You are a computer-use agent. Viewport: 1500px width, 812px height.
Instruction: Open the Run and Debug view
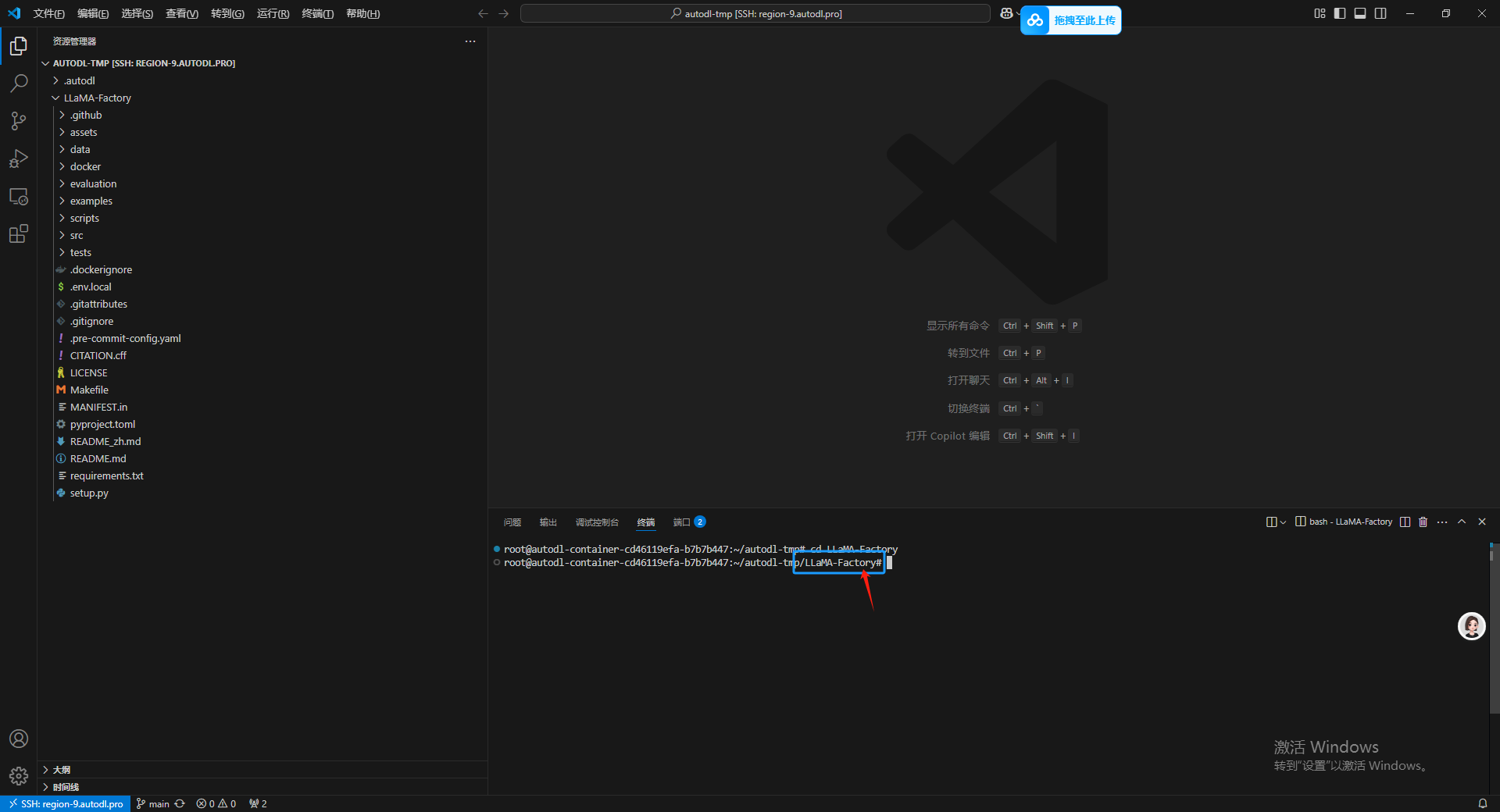tap(19, 158)
